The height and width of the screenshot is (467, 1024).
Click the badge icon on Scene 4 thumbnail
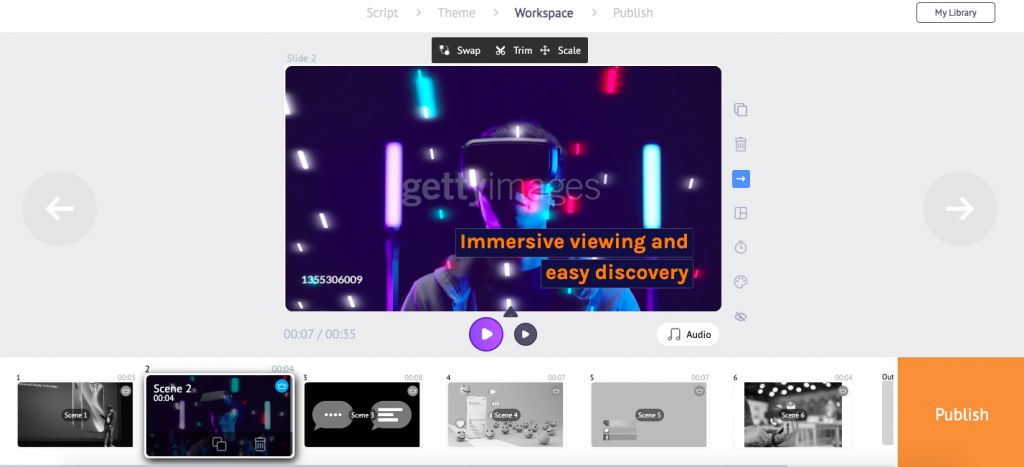(556, 391)
